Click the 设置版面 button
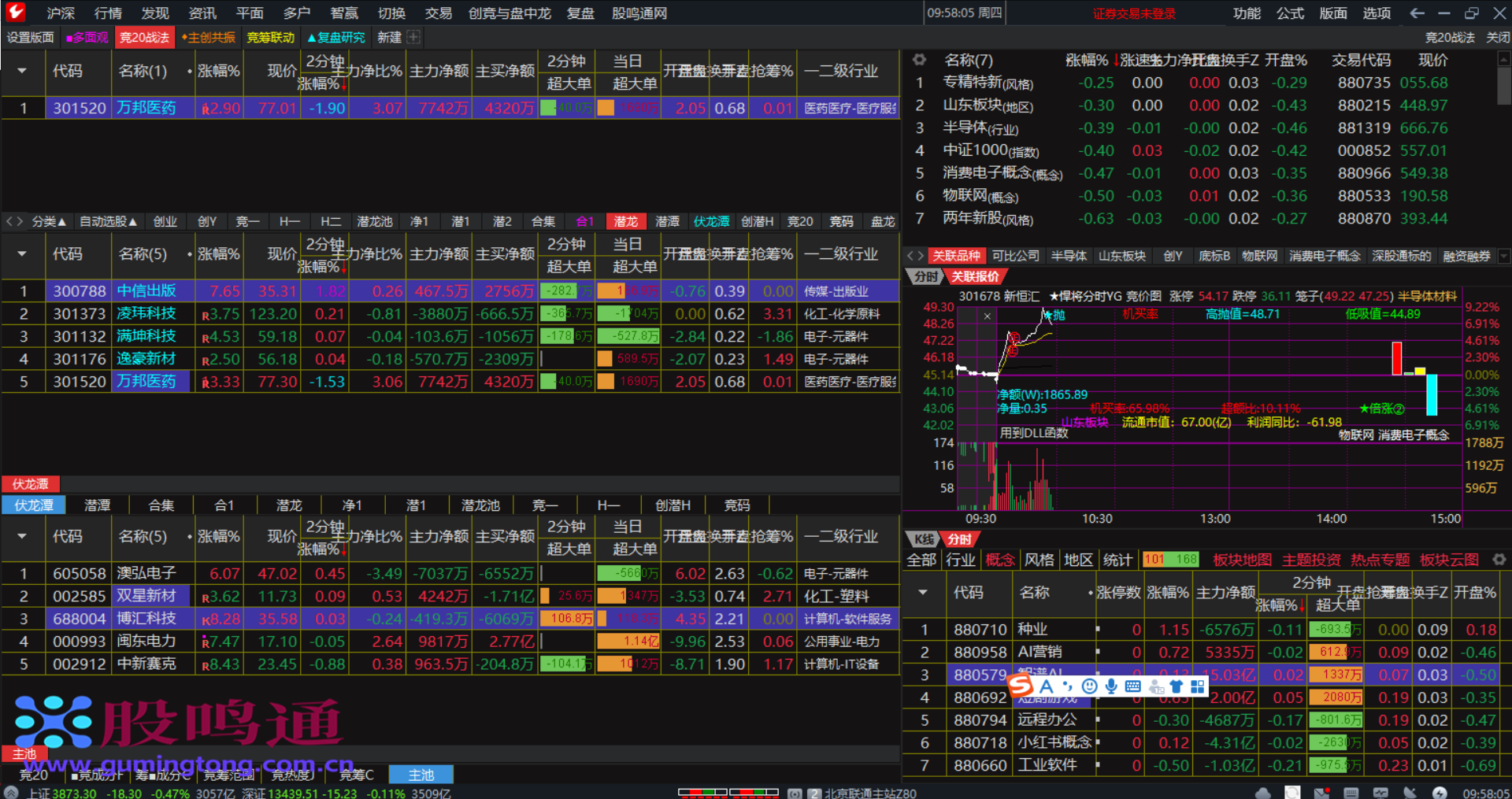 (x=31, y=37)
